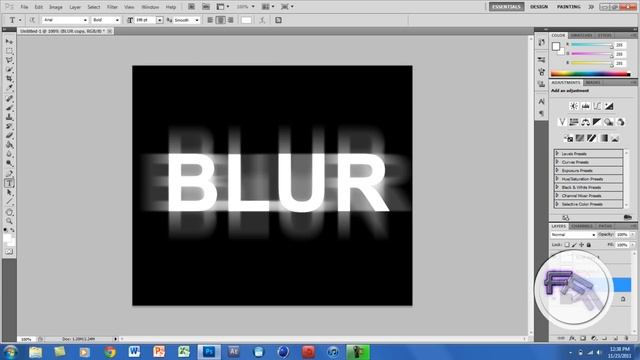Add a Levels adjustment layer

pos(586,106)
